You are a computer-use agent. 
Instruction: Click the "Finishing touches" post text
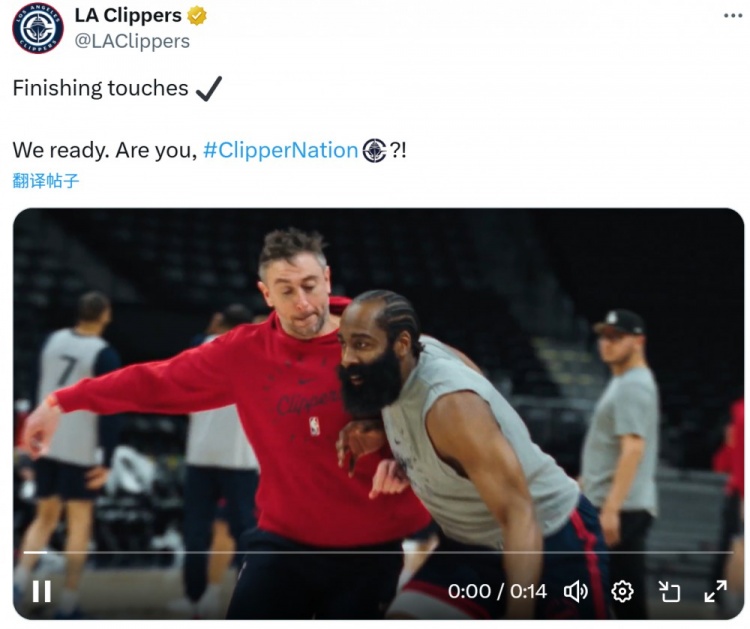point(100,88)
